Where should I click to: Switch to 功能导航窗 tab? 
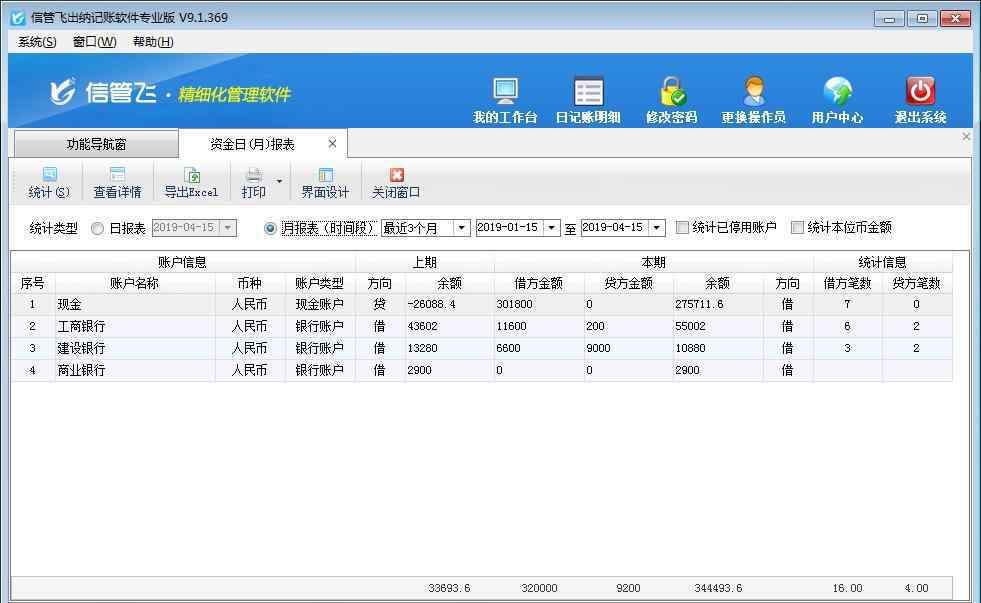(96, 144)
